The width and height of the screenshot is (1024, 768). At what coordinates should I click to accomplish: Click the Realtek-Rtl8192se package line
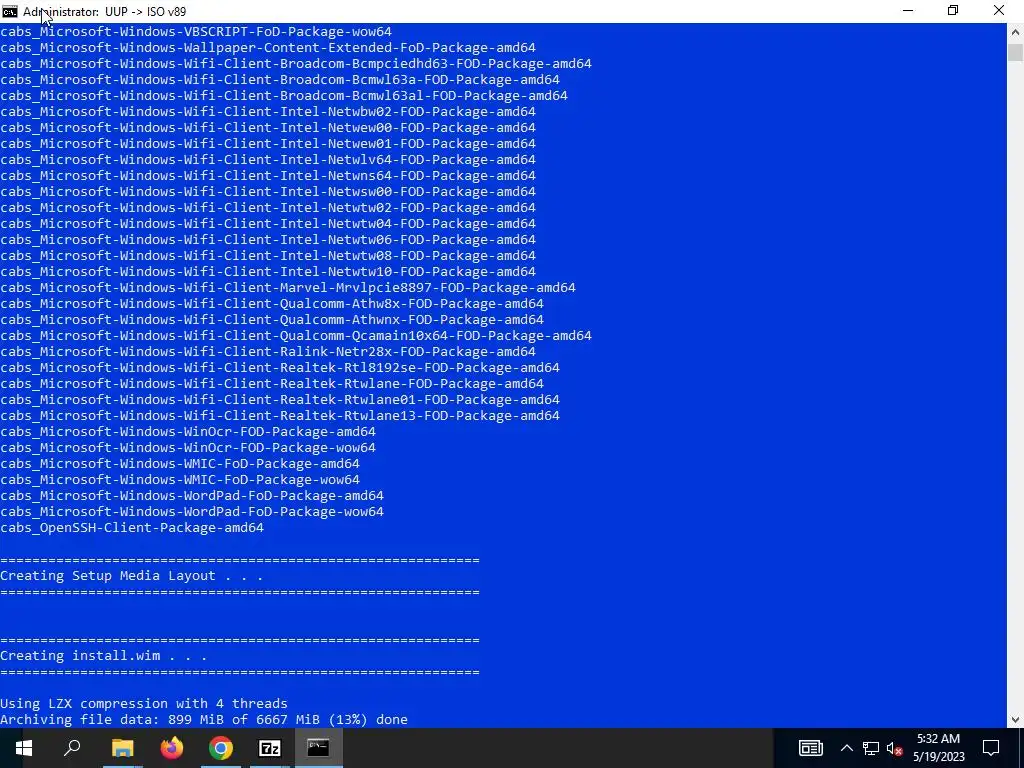[280, 368]
